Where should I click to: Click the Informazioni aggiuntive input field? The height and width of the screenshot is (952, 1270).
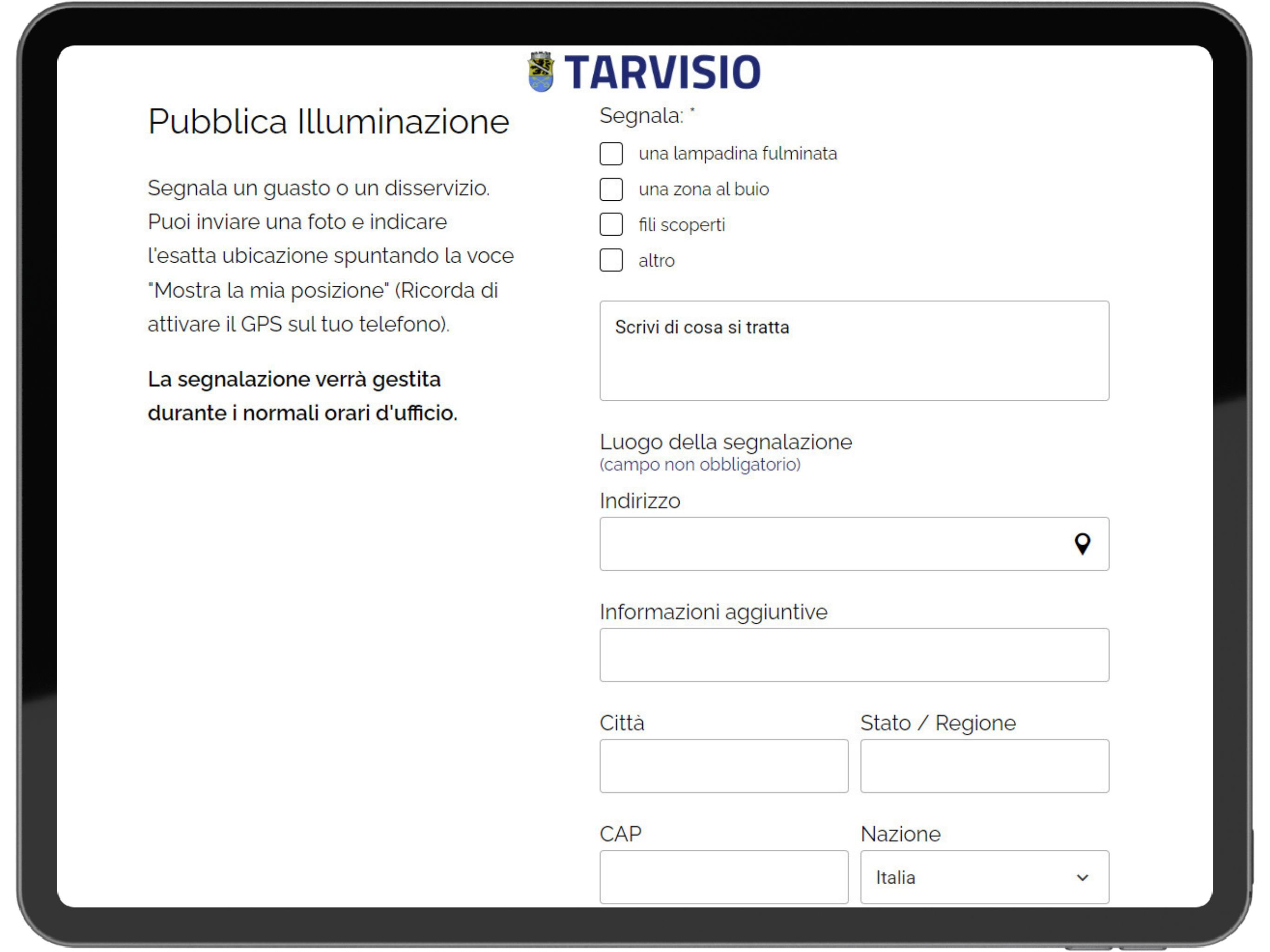(x=854, y=655)
